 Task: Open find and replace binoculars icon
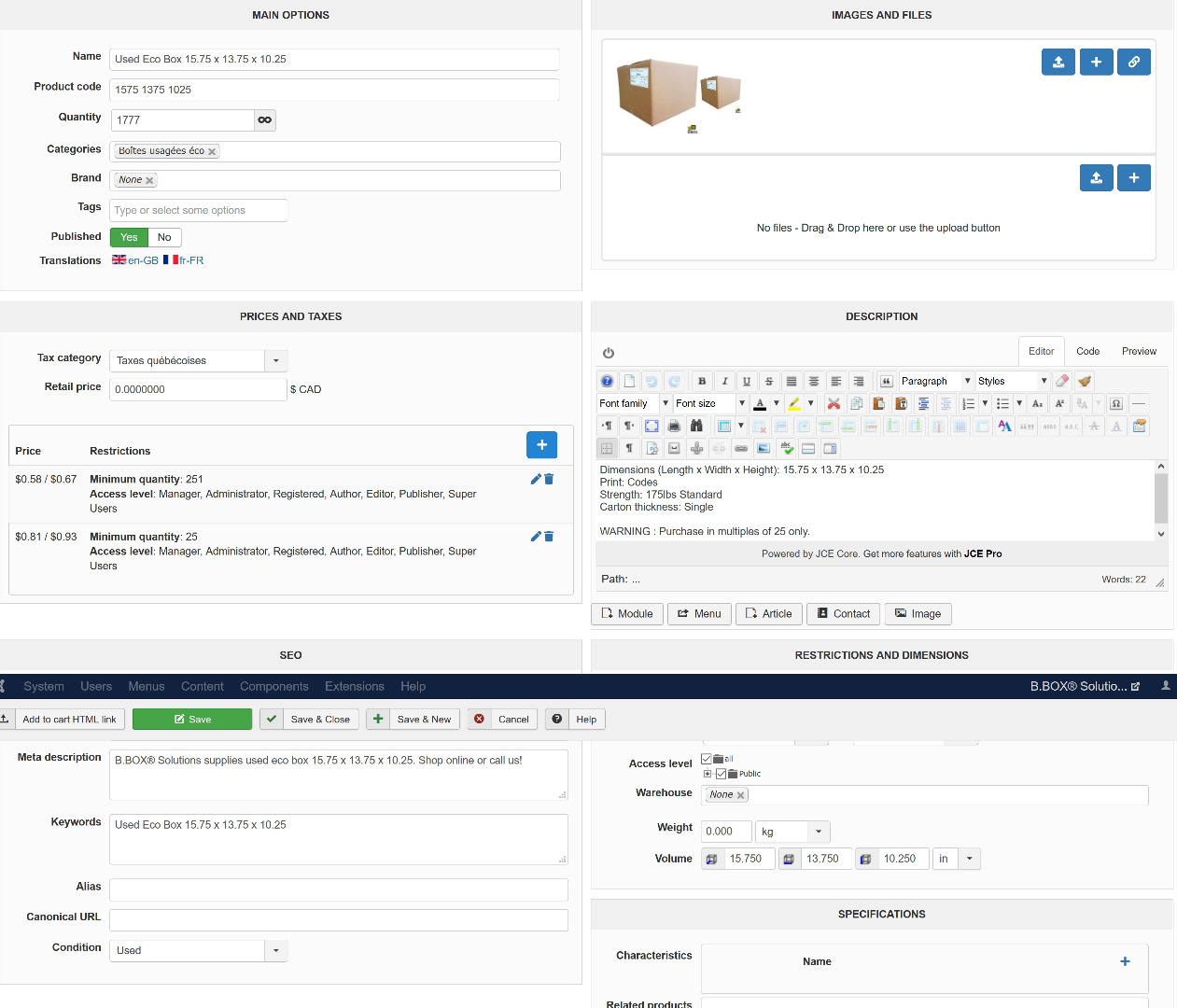[x=696, y=426]
